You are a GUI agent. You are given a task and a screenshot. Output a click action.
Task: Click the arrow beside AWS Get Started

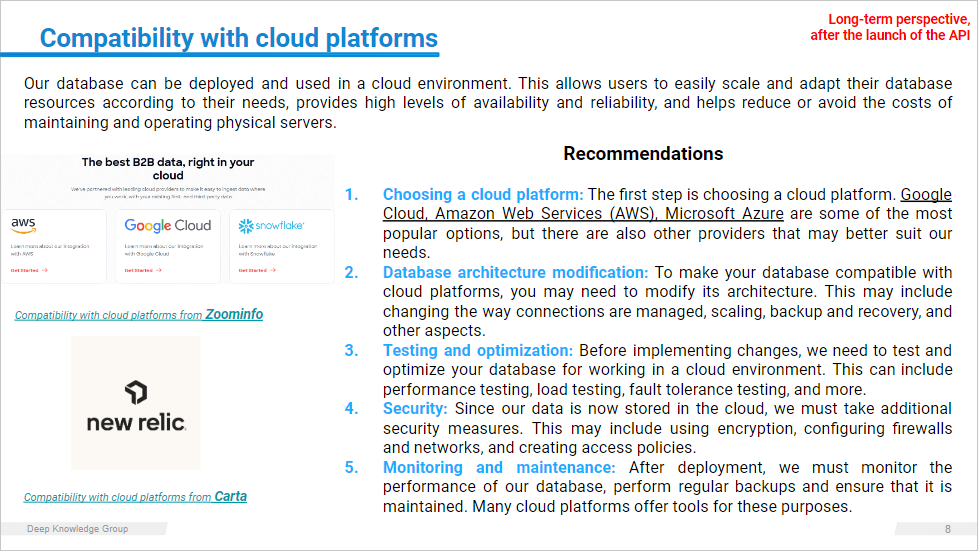45,270
